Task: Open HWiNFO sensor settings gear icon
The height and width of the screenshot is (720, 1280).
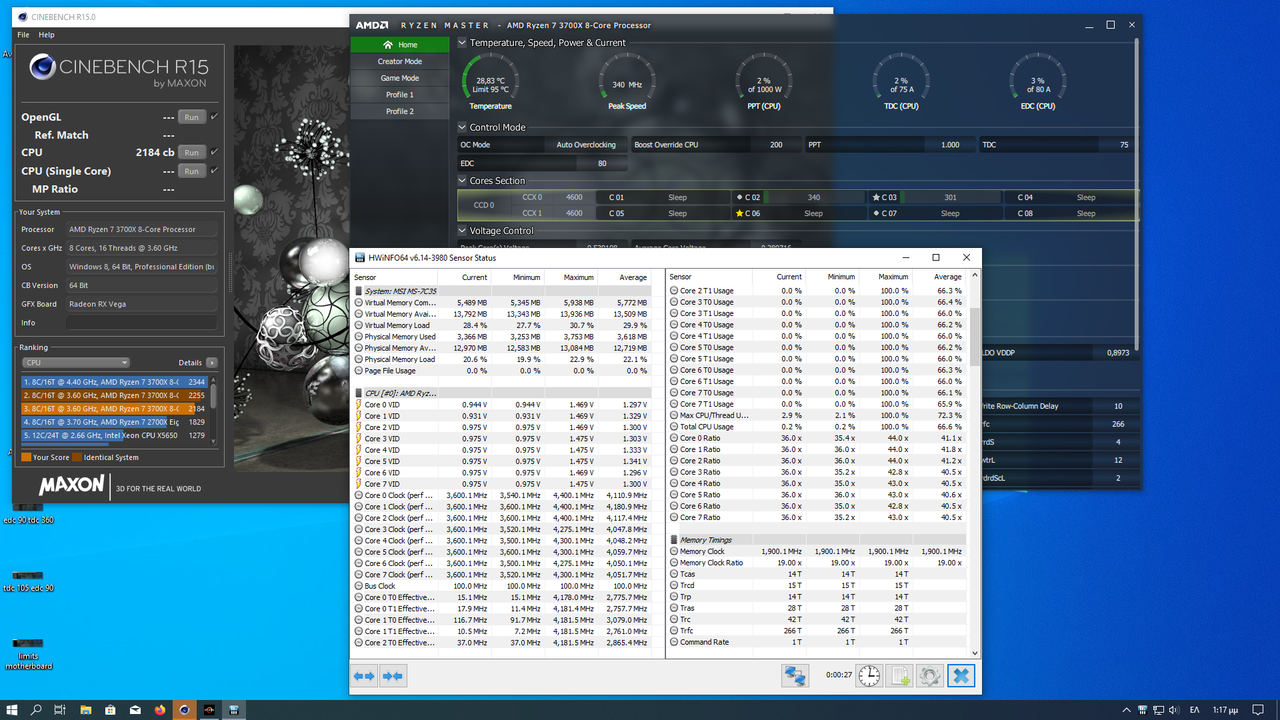Action: click(930, 676)
